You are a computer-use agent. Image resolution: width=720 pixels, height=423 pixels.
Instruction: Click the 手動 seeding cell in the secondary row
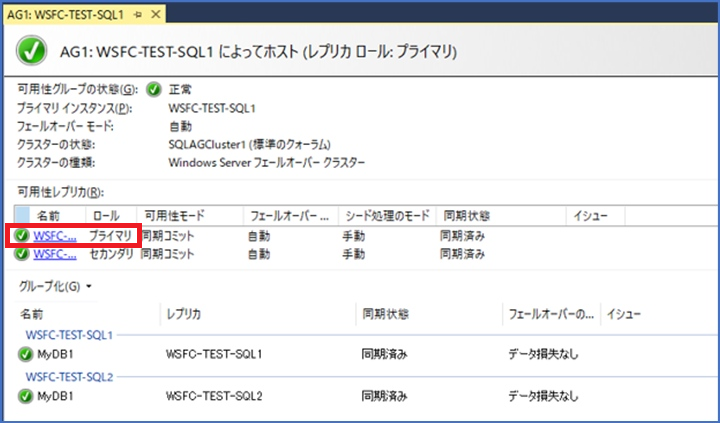tap(354, 254)
